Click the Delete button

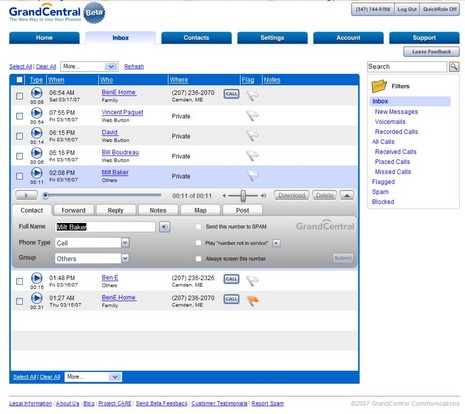[x=324, y=195]
